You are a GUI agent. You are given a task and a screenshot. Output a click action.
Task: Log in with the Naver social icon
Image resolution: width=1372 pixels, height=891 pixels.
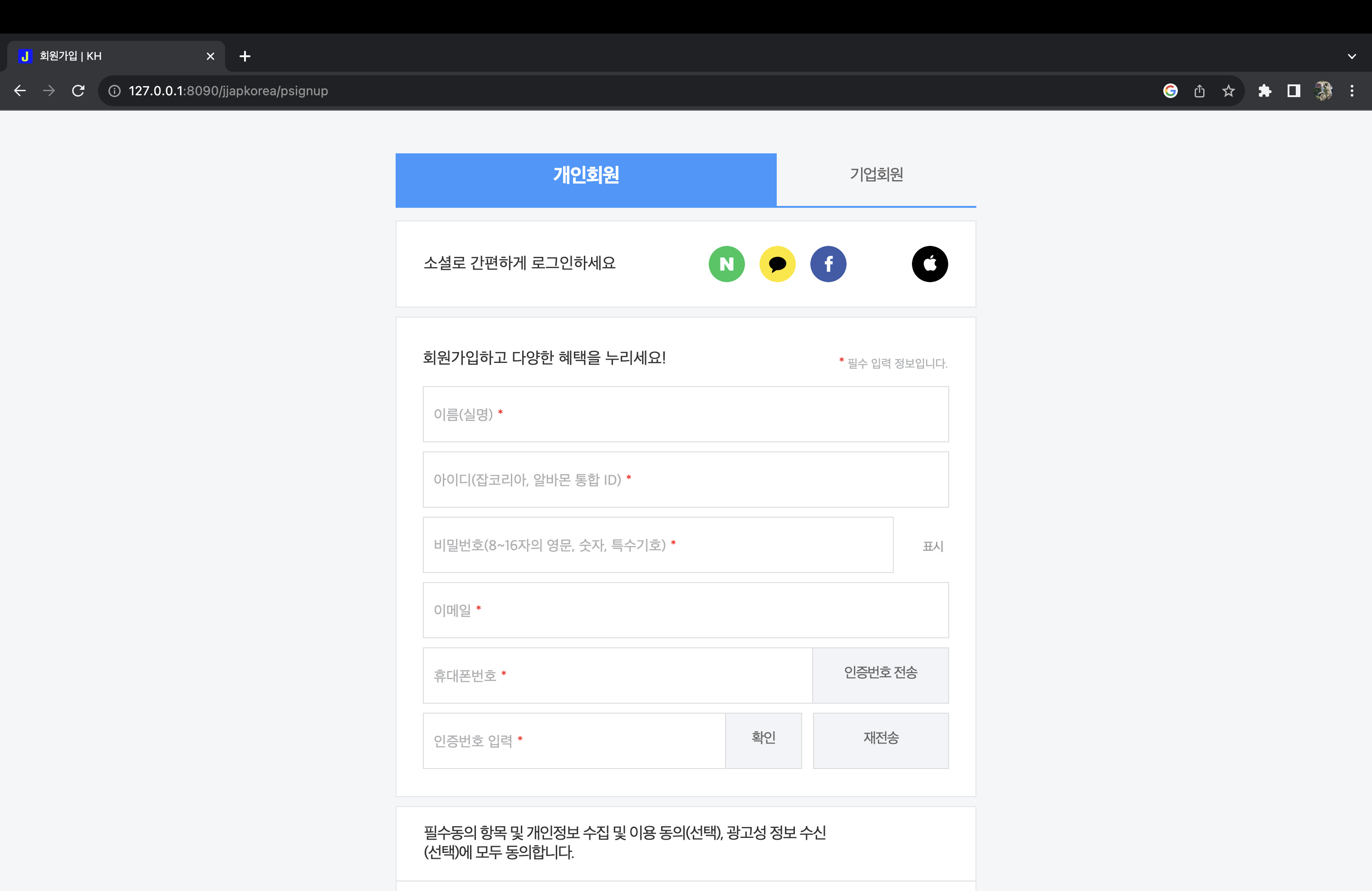click(726, 264)
